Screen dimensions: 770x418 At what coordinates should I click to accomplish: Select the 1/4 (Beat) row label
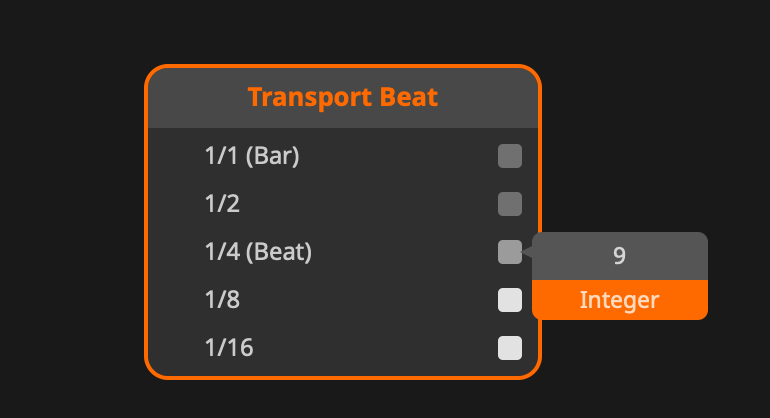tap(258, 252)
